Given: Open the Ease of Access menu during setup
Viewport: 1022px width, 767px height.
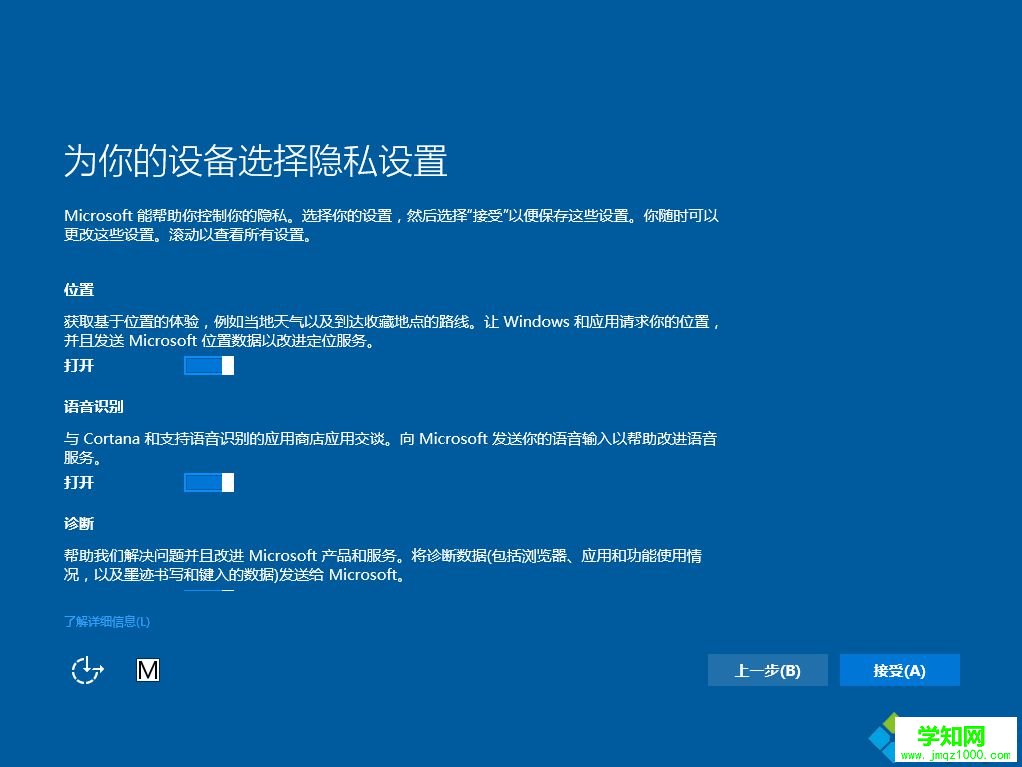Looking at the screenshot, I should (x=86, y=670).
